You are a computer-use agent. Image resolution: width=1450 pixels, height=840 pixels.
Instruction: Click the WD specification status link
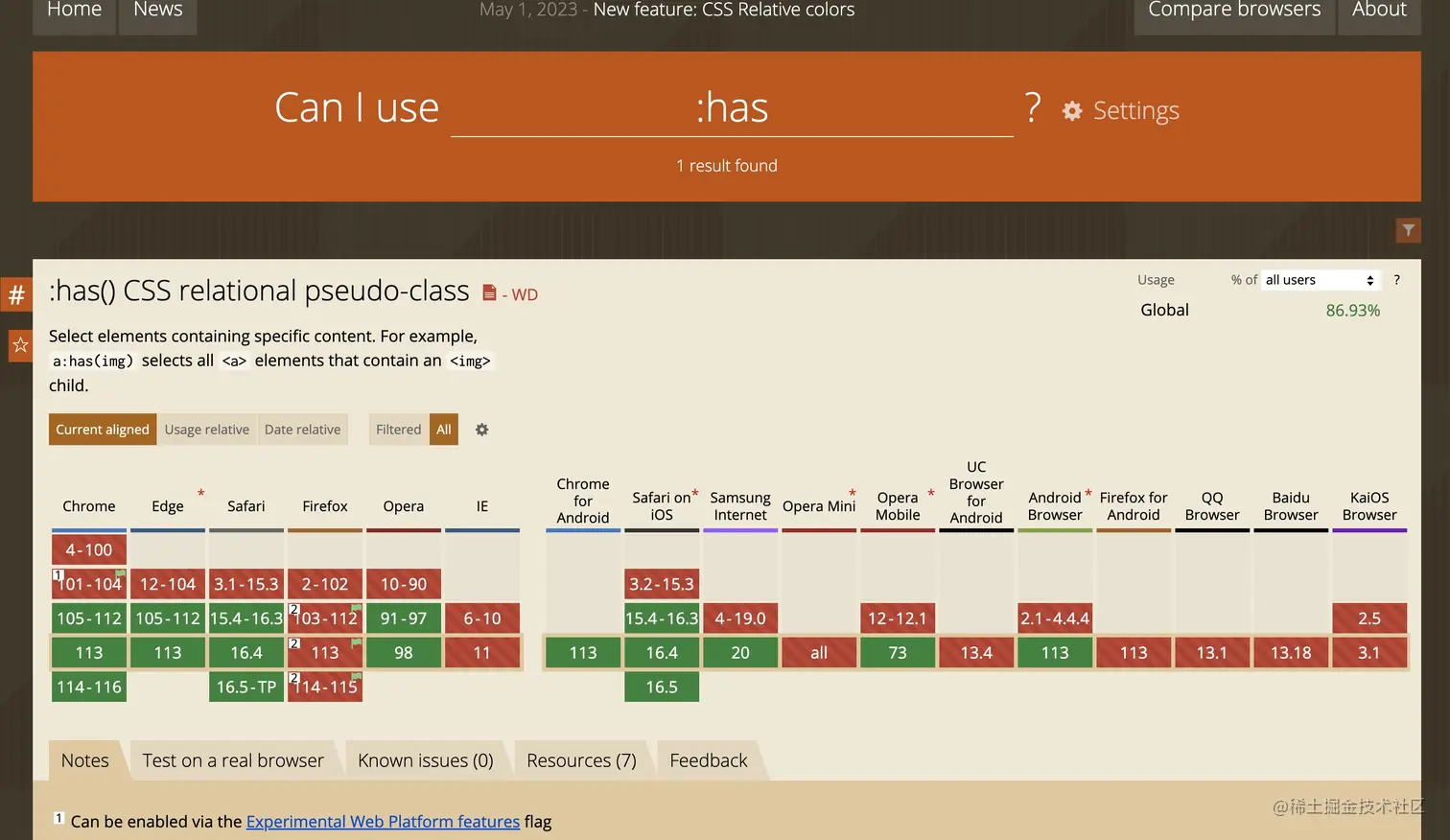pos(525,294)
